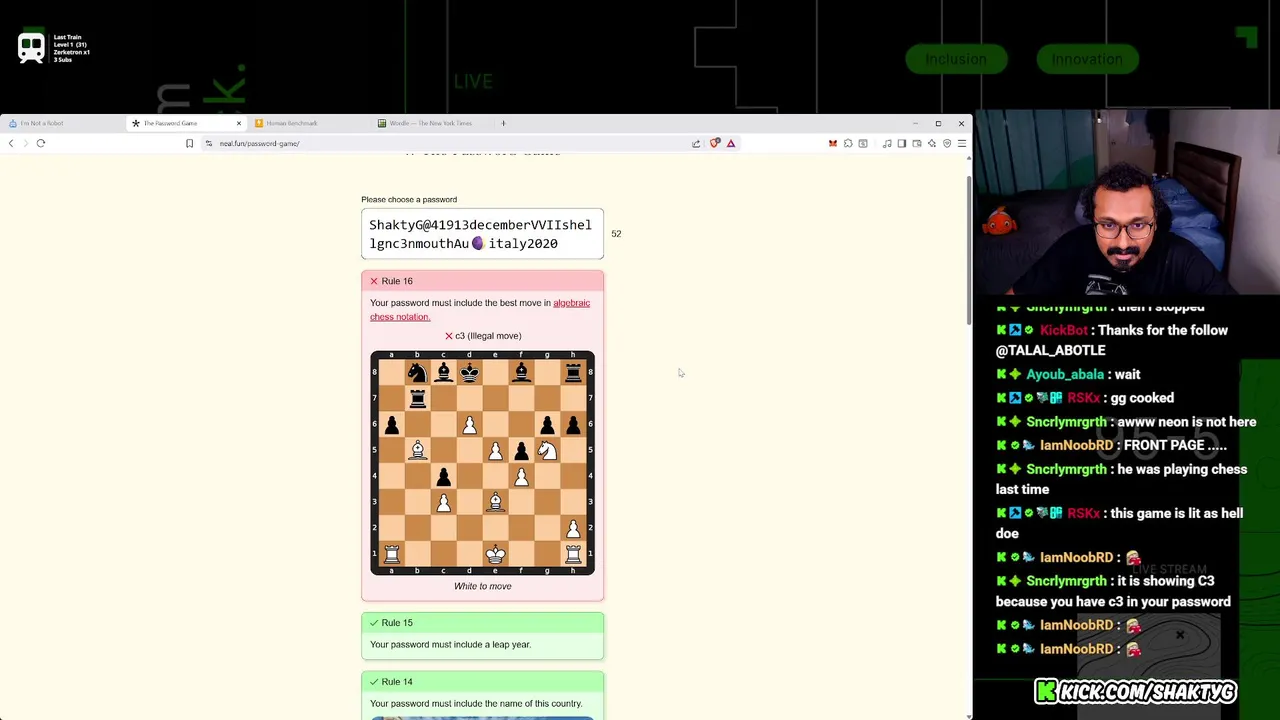1280x720 pixels.
Task: Open the Brave VPN shield icon
Action: [x=947, y=143]
